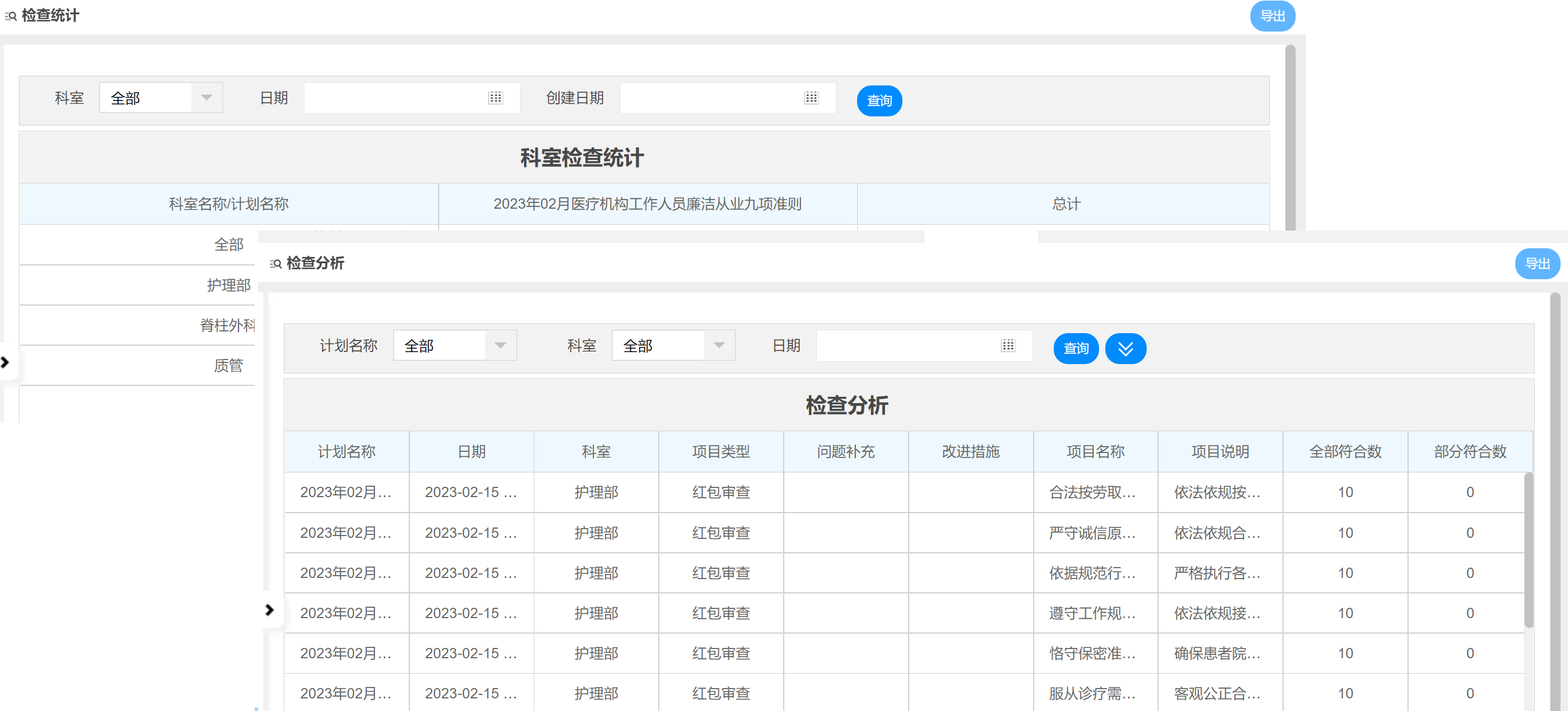Screen dimensions: 1568x711
Task: Click 查询 button in 检查分析 panel
Action: [x=1076, y=349]
